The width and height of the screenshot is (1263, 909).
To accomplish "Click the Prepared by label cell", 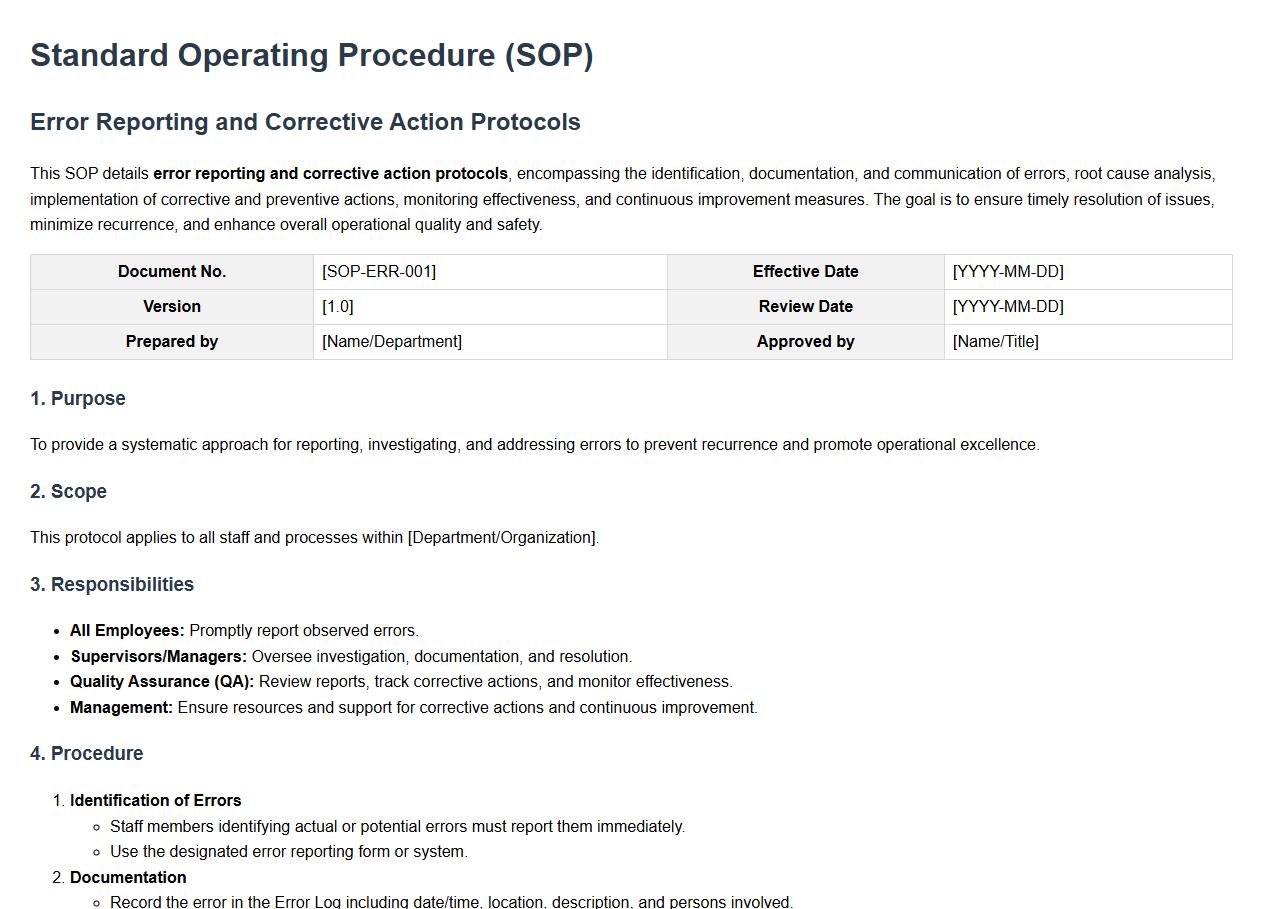I will (x=172, y=342).
